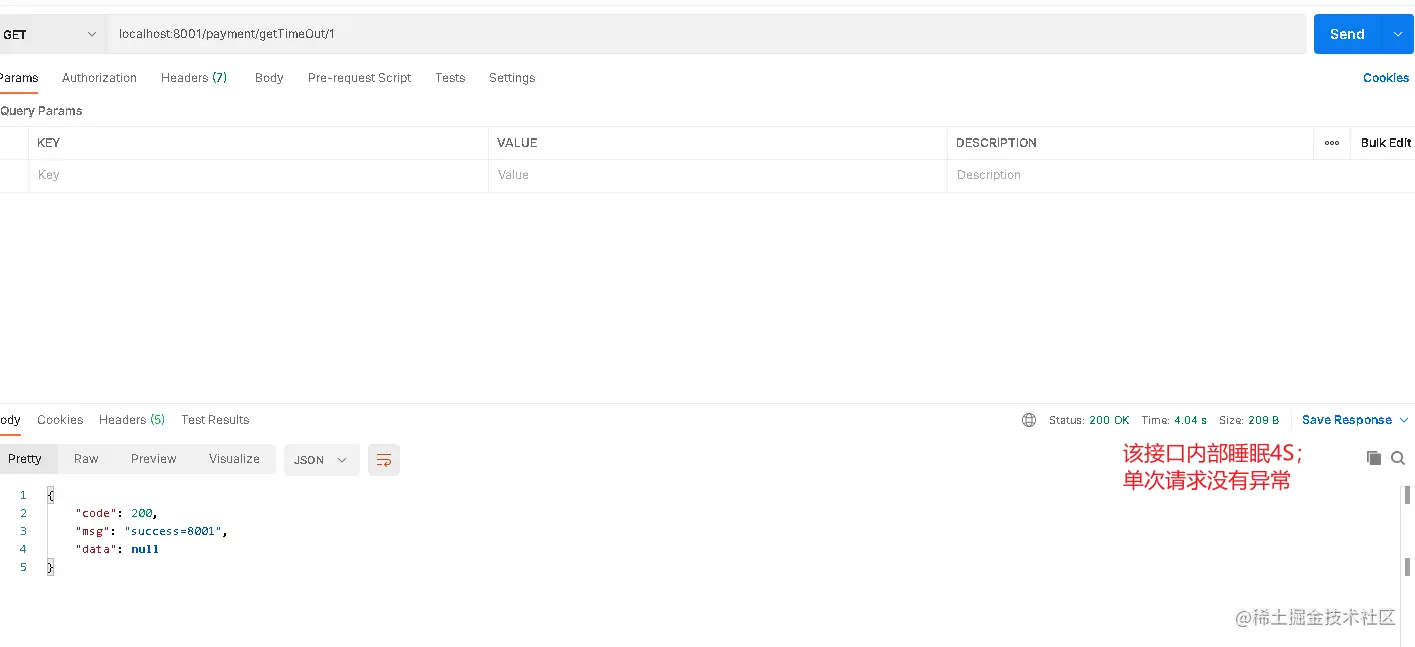The image size is (1415, 647).
Task: Click the Key input cell
Action: [258, 175]
